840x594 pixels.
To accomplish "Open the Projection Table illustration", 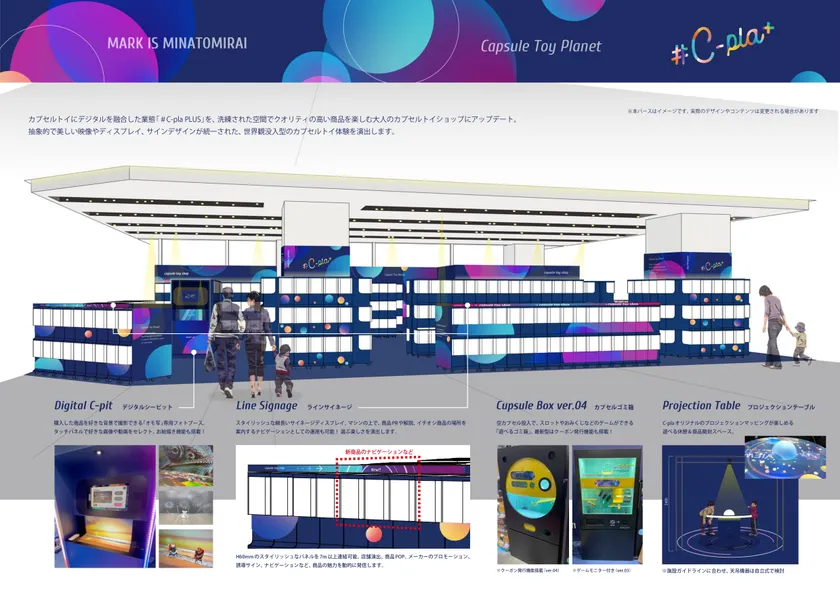I will tap(730, 505).
